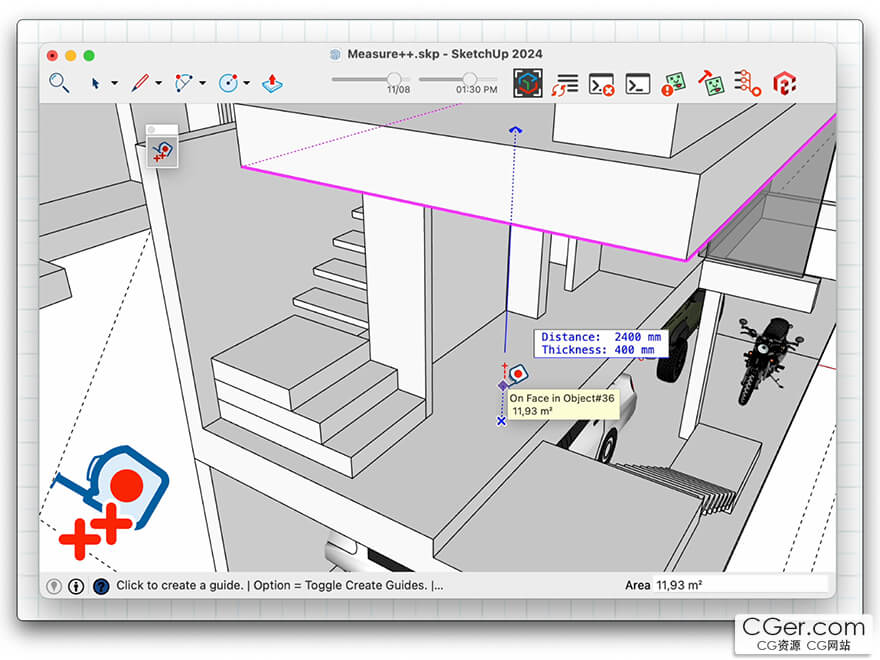Open dropdown arrow next to Select tool
880x660 pixels.
click(x=114, y=84)
